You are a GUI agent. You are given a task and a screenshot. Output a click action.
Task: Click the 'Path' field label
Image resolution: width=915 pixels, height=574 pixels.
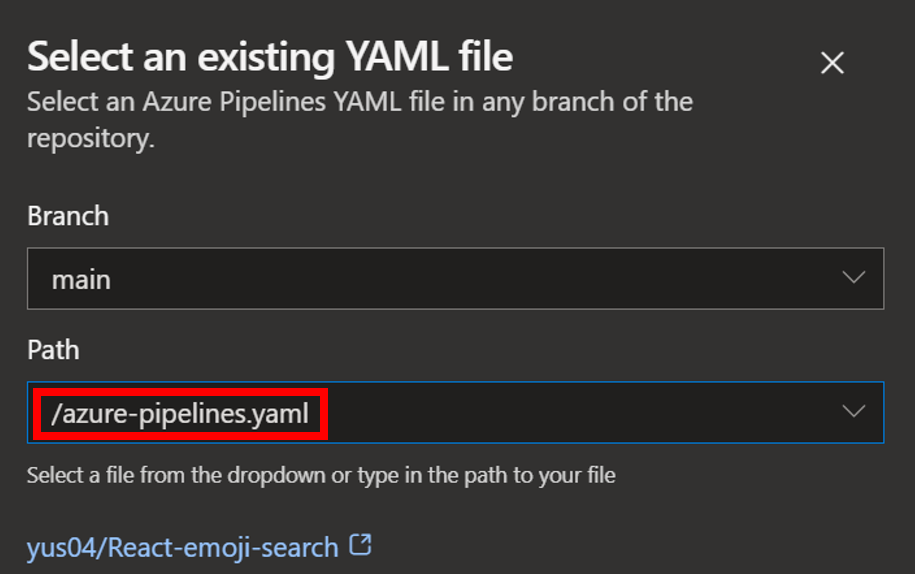[53, 350]
